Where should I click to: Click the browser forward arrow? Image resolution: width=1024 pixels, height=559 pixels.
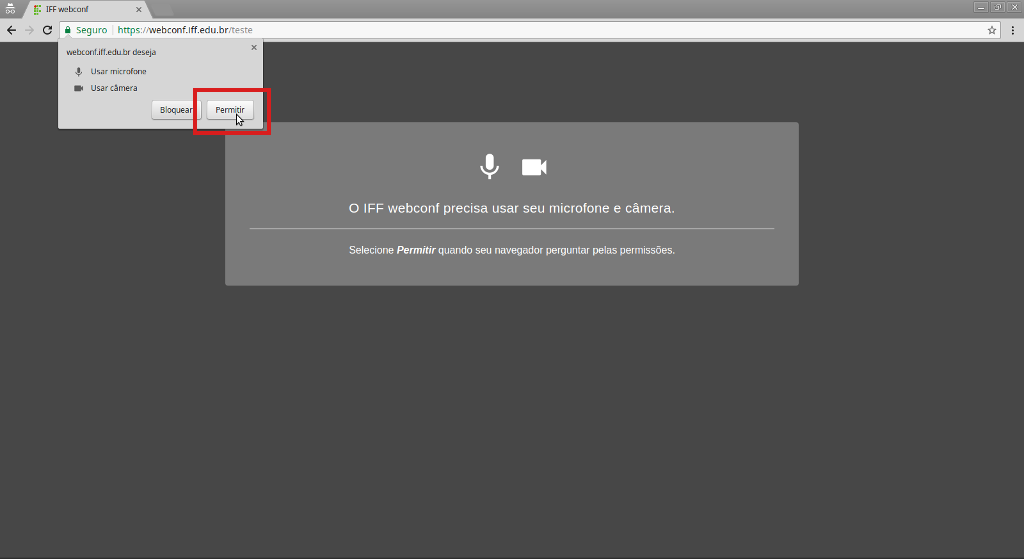29,30
